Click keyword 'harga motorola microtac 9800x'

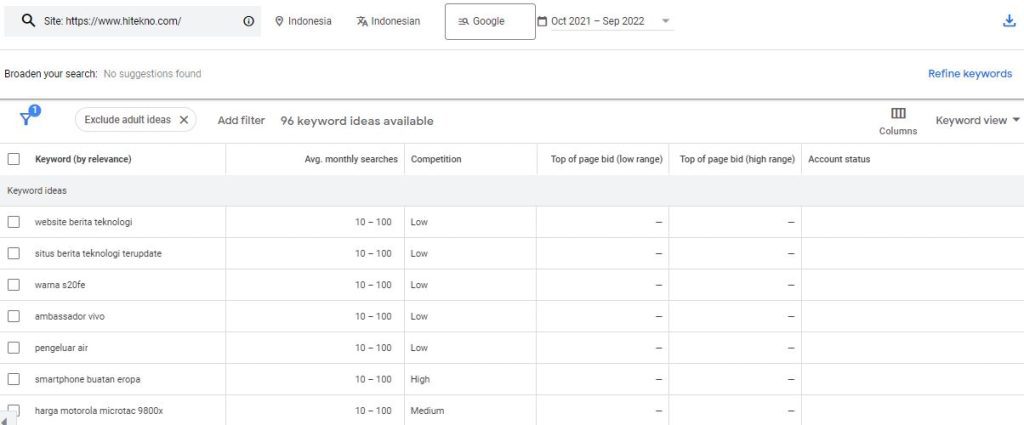99,411
